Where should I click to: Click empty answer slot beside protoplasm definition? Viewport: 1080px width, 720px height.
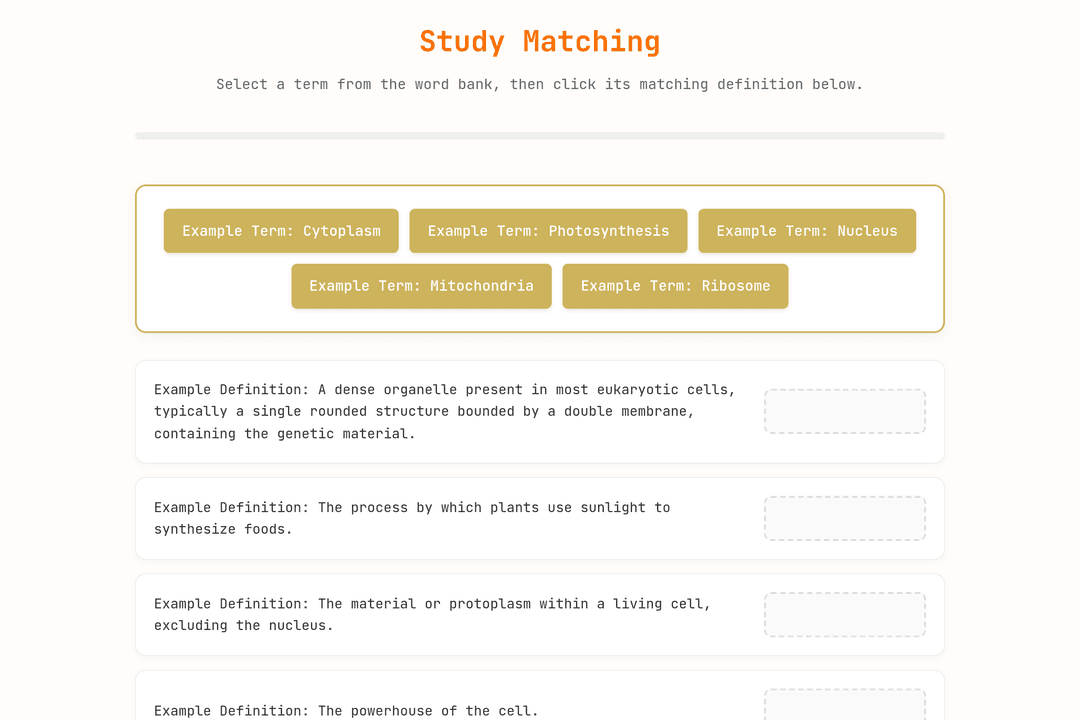(x=844, y=615)
